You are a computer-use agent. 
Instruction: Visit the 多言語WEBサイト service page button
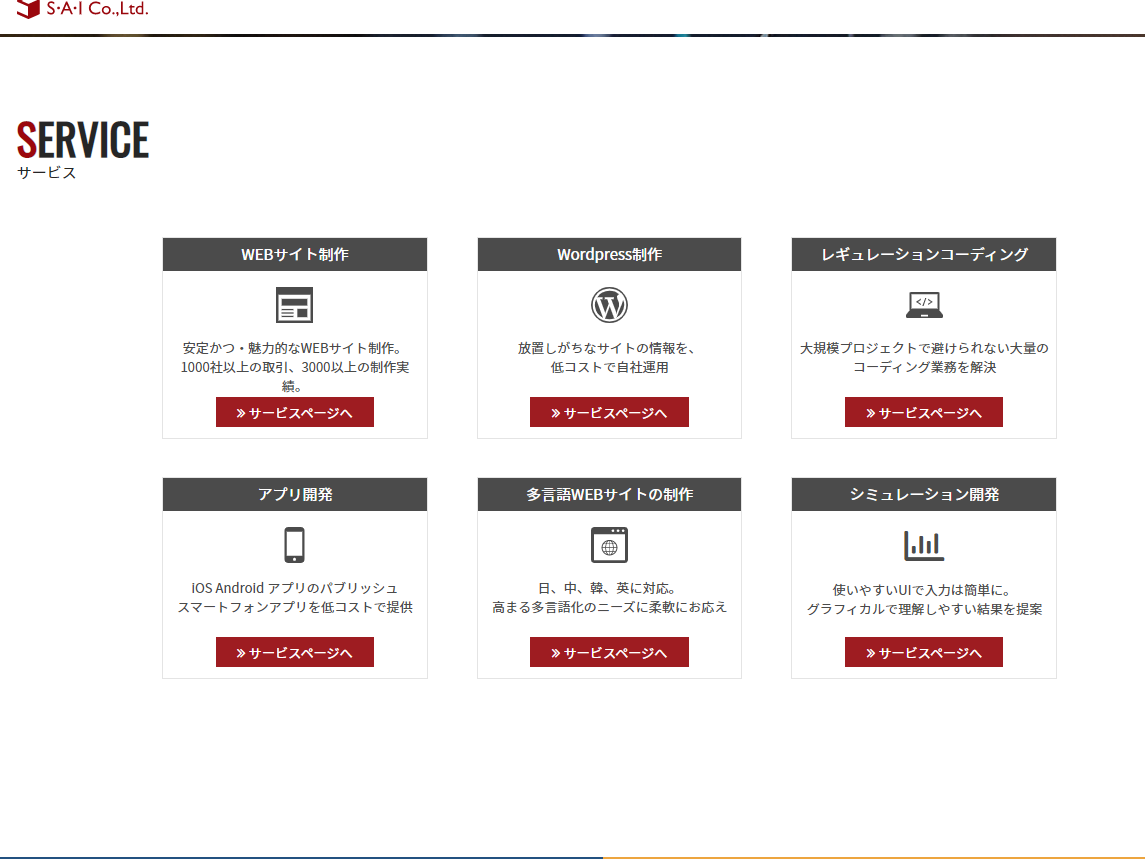click(x=609, y=652)
